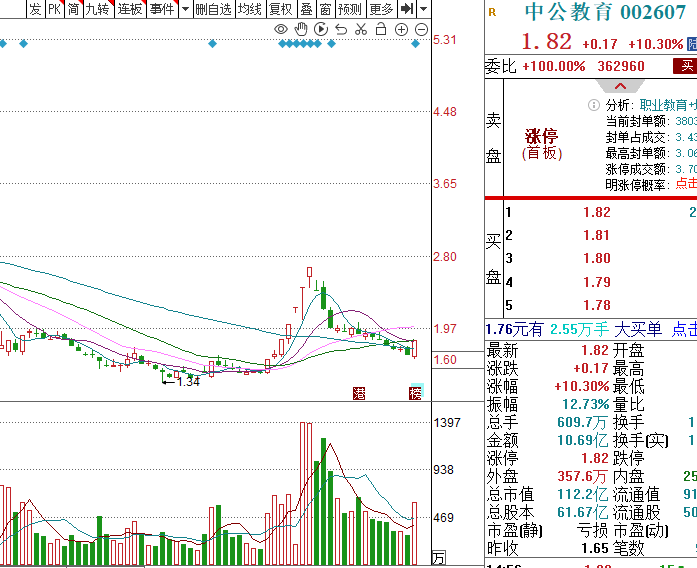Zoom in with the circled plus icon
Viewport: 697px width, 568px height.
pos(401,29)
